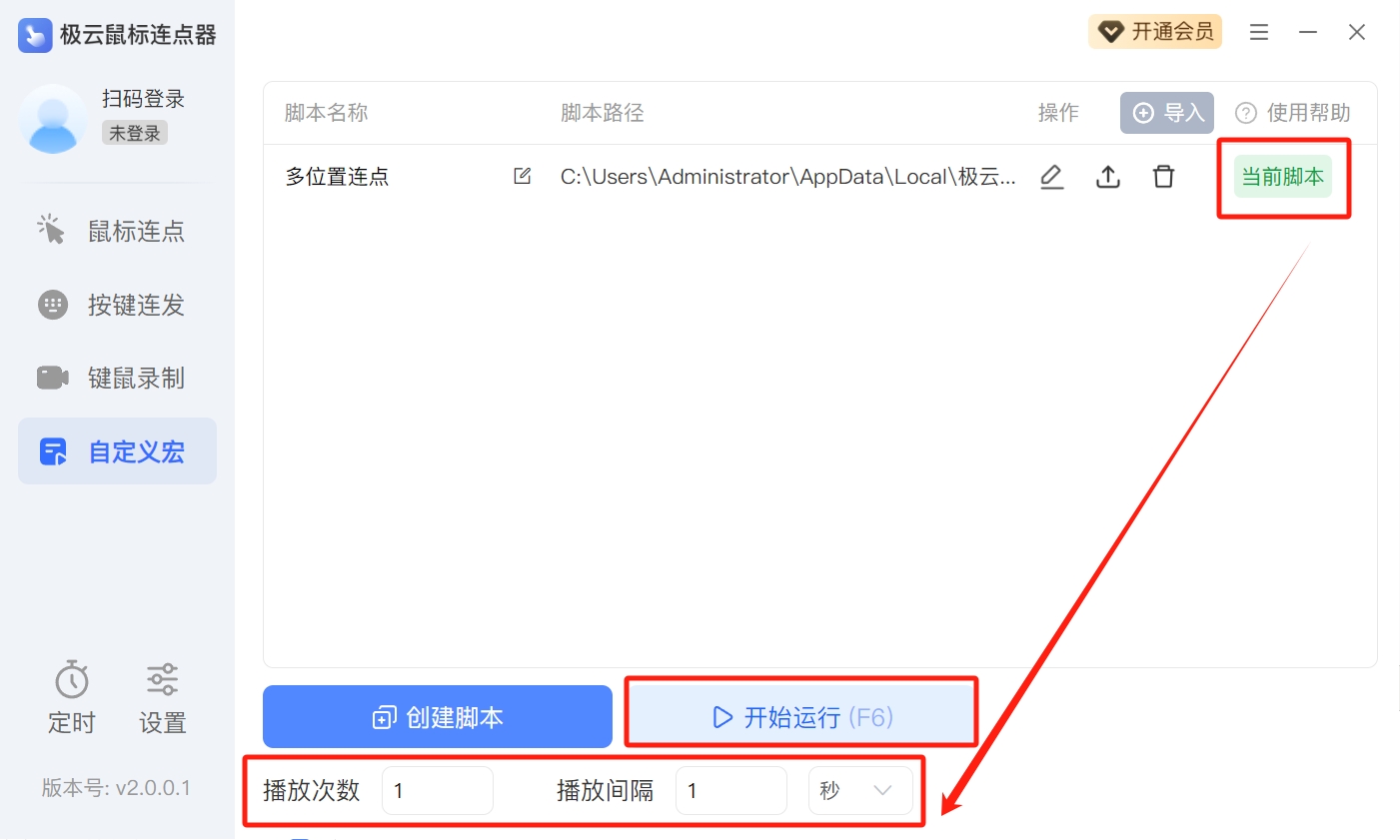This screenshot has height=840, width=1400.
Task: Open the hamburger menu icon in title bar
Action: tap(1259, 32)
